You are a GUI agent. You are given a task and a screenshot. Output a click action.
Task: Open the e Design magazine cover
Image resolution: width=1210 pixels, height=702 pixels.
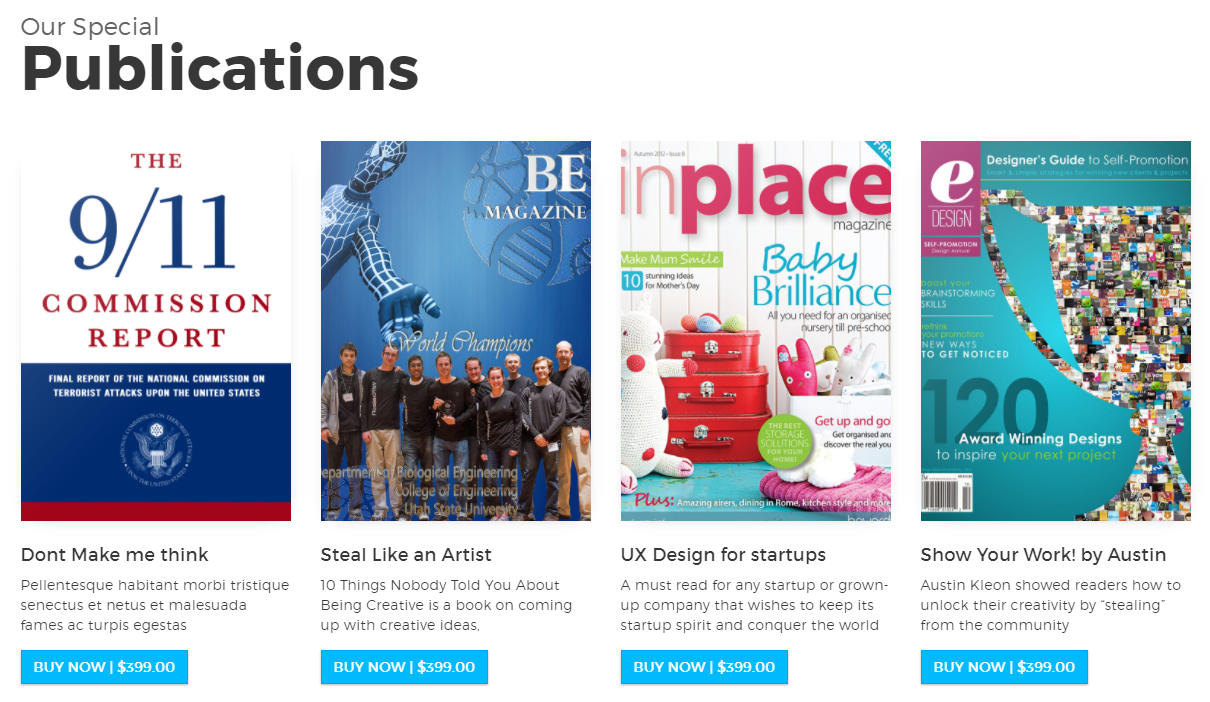(1056, 331)
